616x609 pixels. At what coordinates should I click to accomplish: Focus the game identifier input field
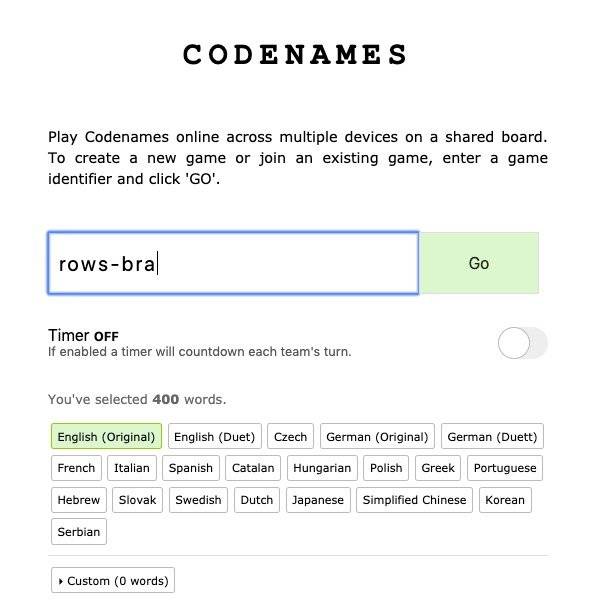233,263
